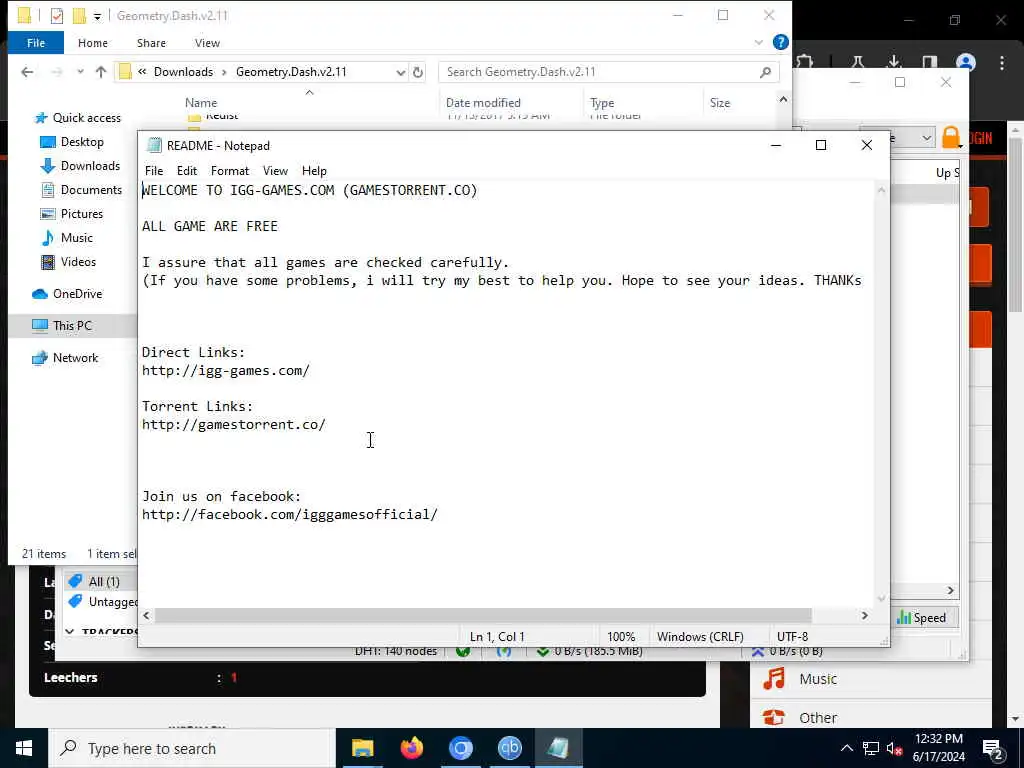1024x768 pixels.
Task: Open recent locations dropdown in Explorer navigation
Action: coord(80,72)
